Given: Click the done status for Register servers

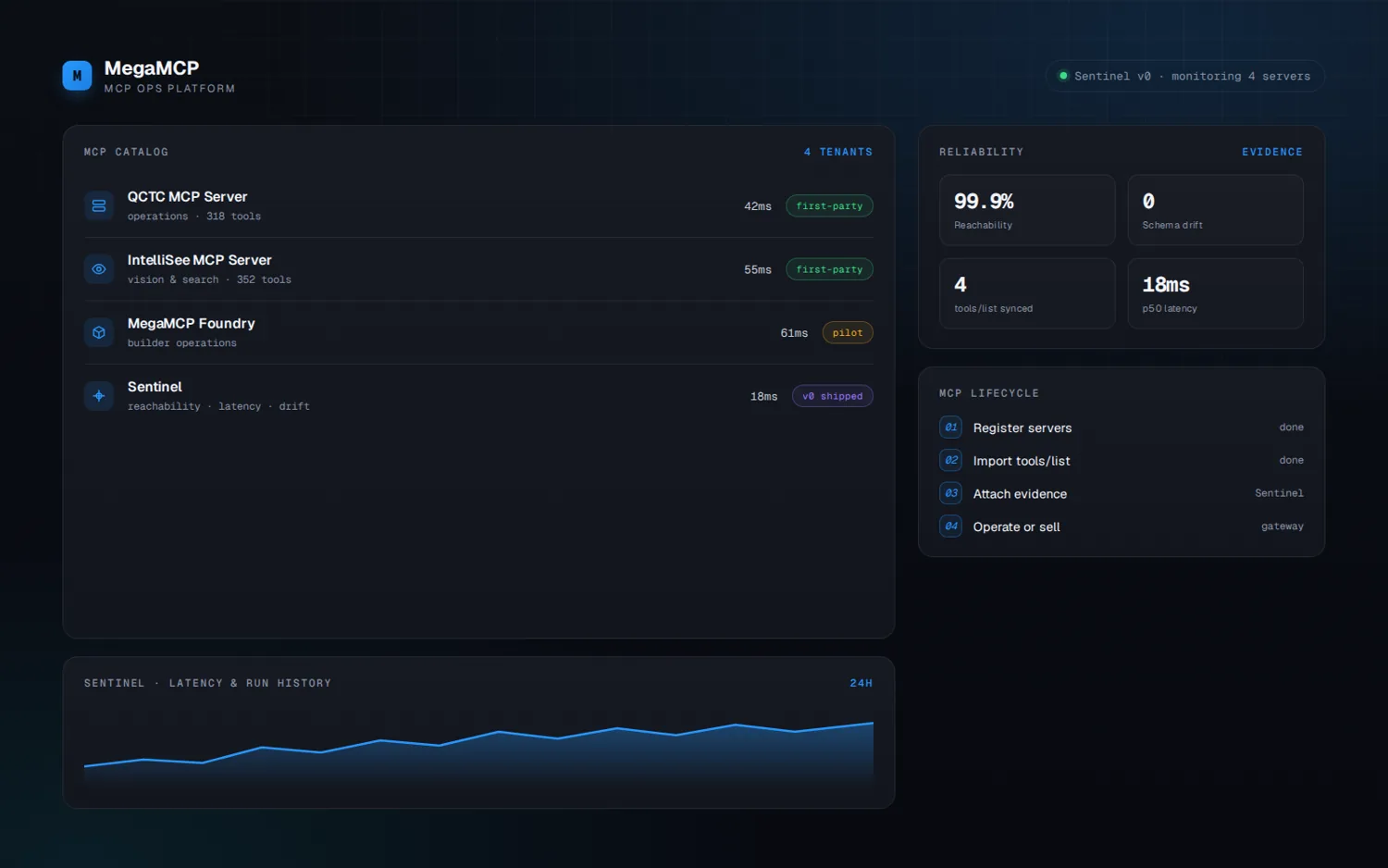Looking at the screenshot, I should coord(1292,428).
